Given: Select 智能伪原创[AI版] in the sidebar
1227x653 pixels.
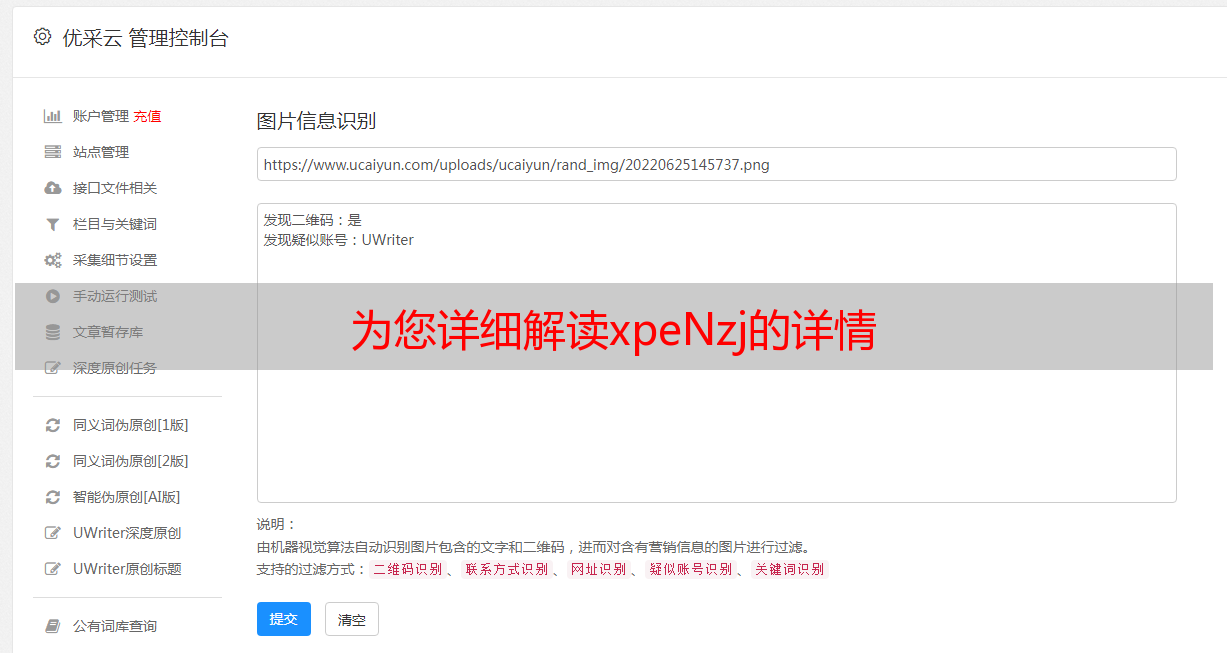Looking at the screenshot, I should coord(127,497).
